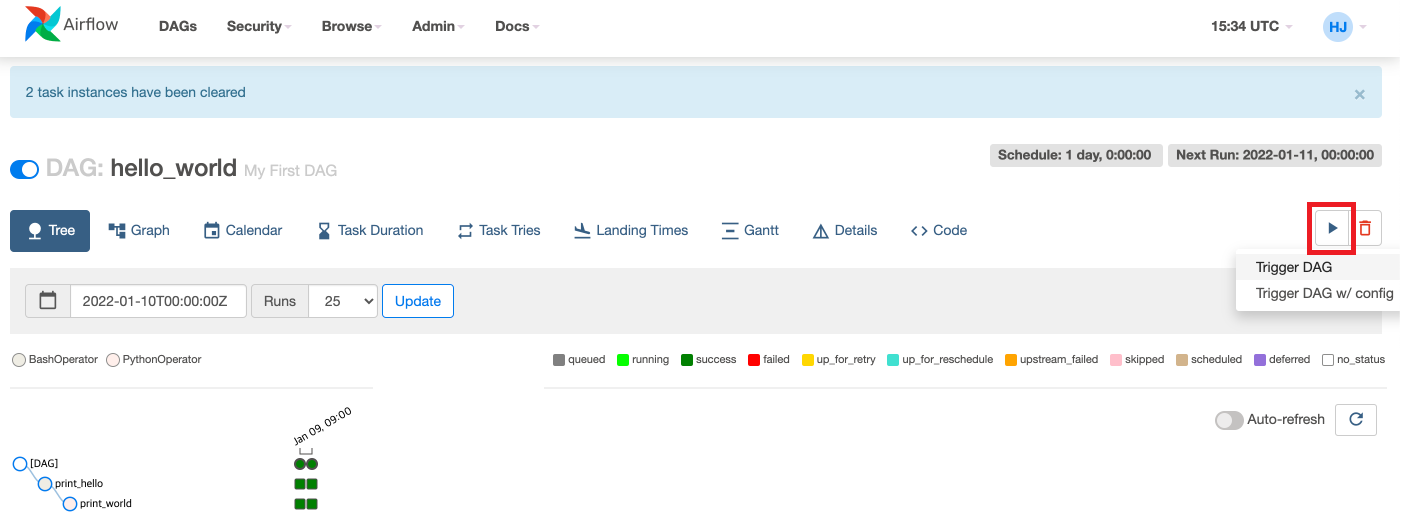Click the base date input field
The width and height of the screenshot is (1402, 515).
click(x=158, y=301)
